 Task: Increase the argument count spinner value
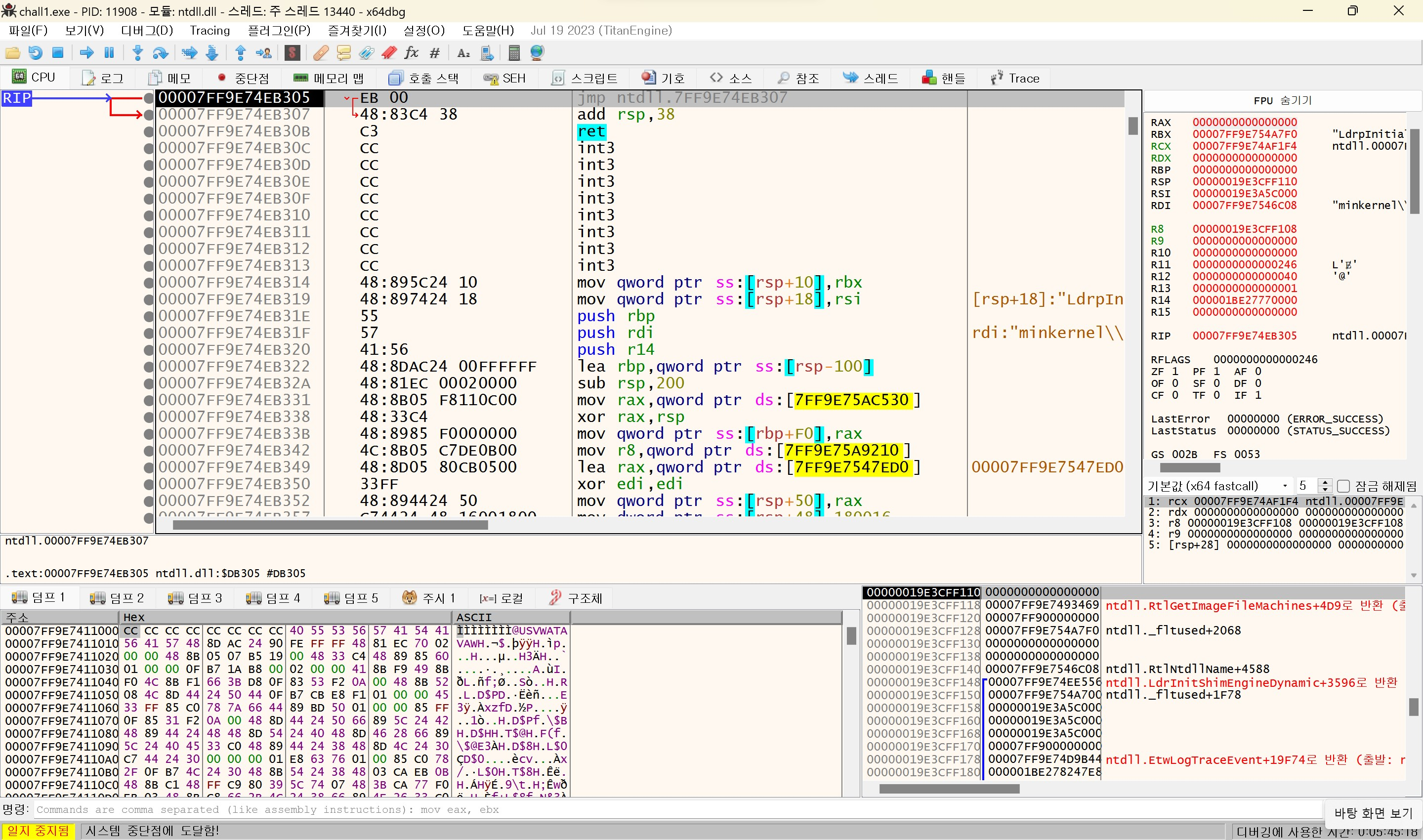pyautogui.click(x=1325, y=482)
